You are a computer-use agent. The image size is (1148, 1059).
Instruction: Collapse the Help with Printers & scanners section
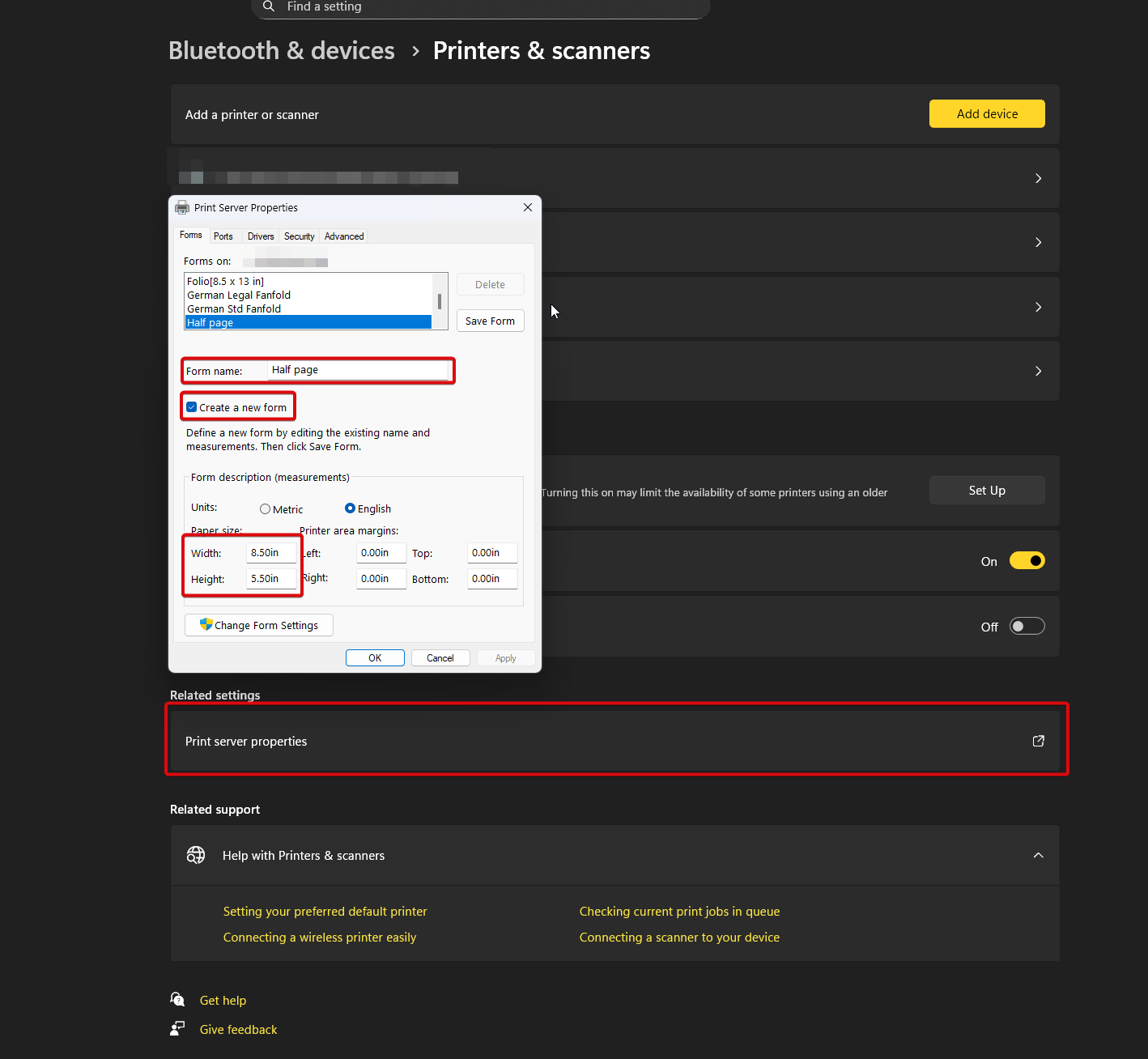[x=1038, y=855]
